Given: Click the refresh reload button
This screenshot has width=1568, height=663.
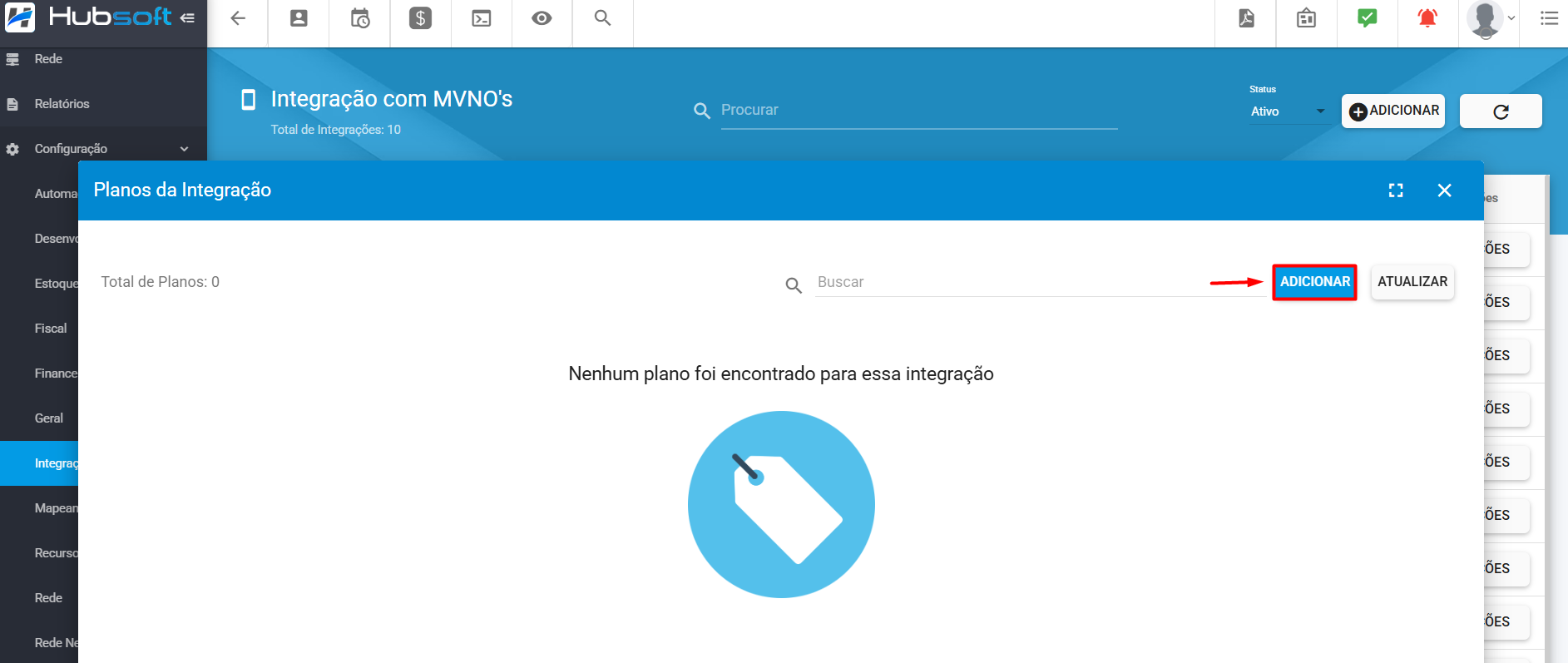Looking at the screenshot, I should (x=1501, y=111).
